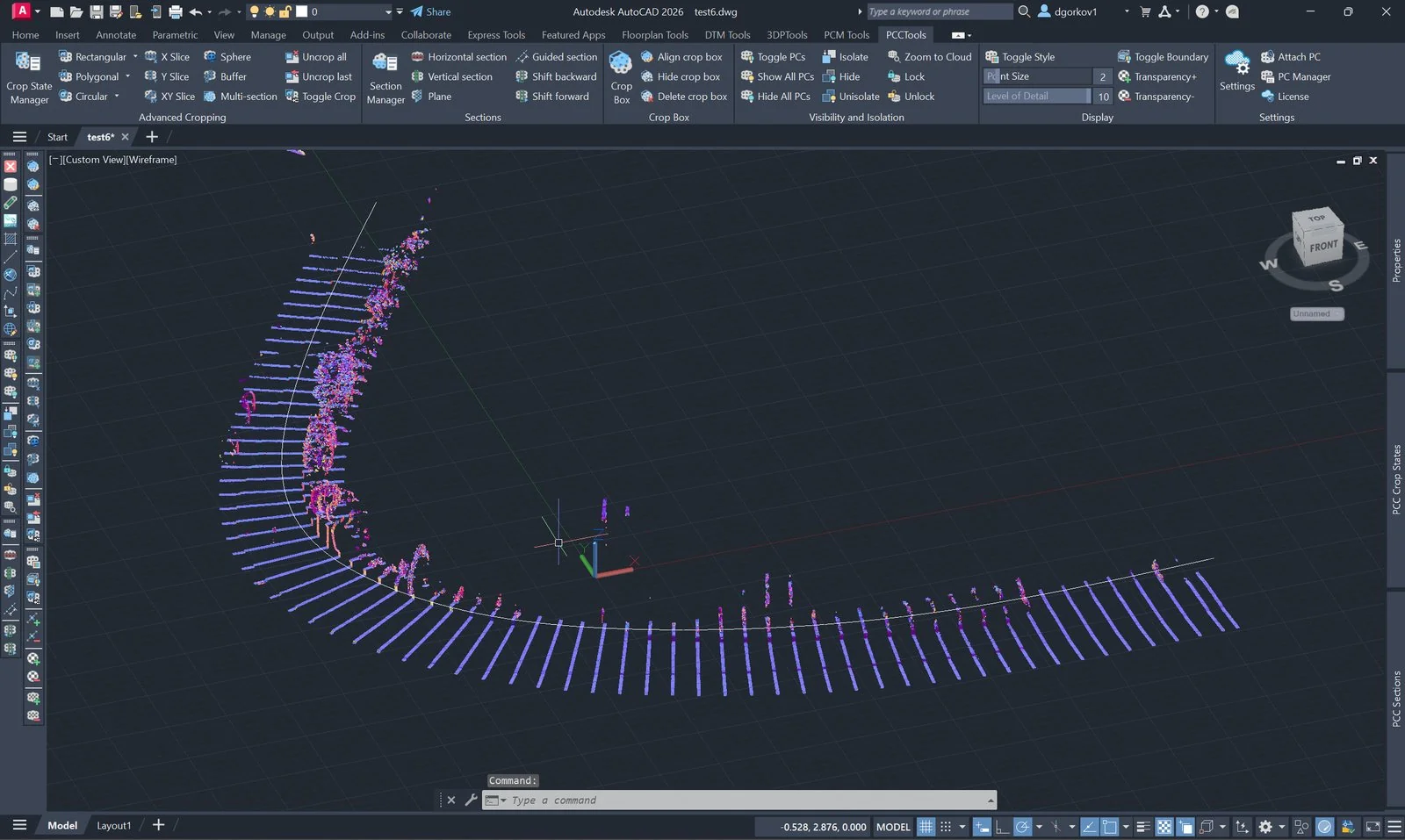Open the dgorkov1 account dropdown

coord(1127,12)
